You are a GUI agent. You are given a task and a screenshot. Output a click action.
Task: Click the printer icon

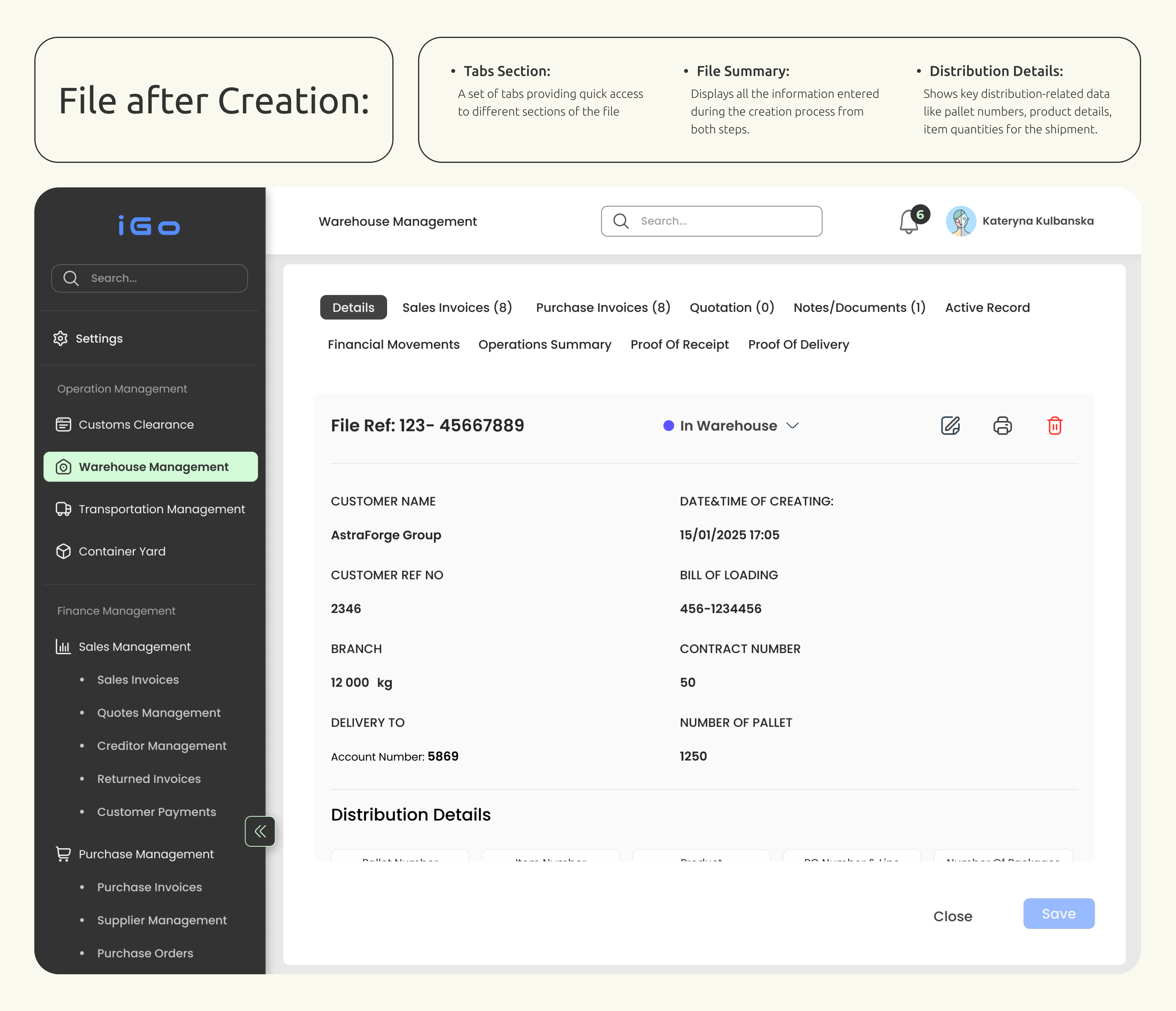click(1002, 426)
